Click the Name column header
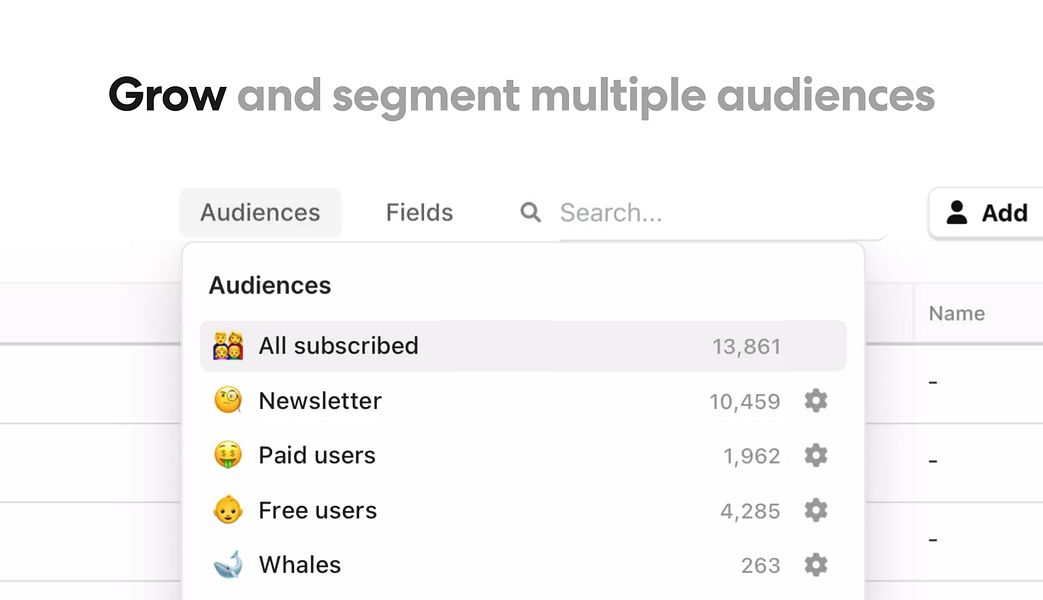 pos(957,313)
